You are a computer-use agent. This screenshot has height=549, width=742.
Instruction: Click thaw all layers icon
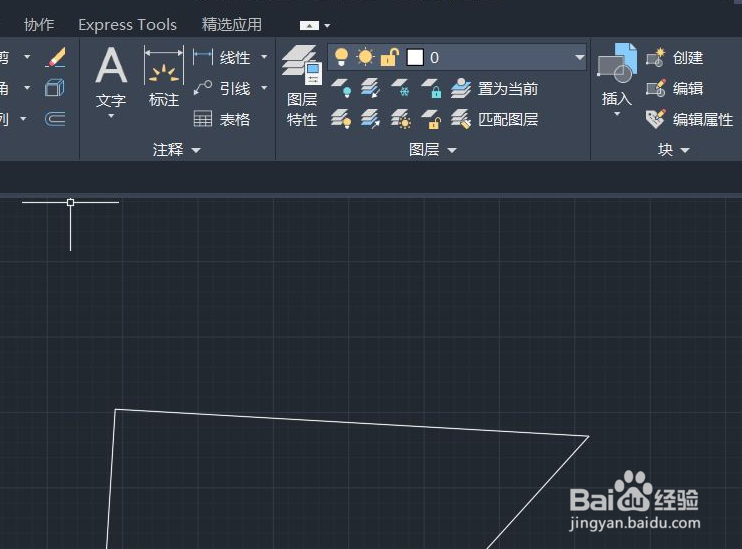(x=401, y=119)
